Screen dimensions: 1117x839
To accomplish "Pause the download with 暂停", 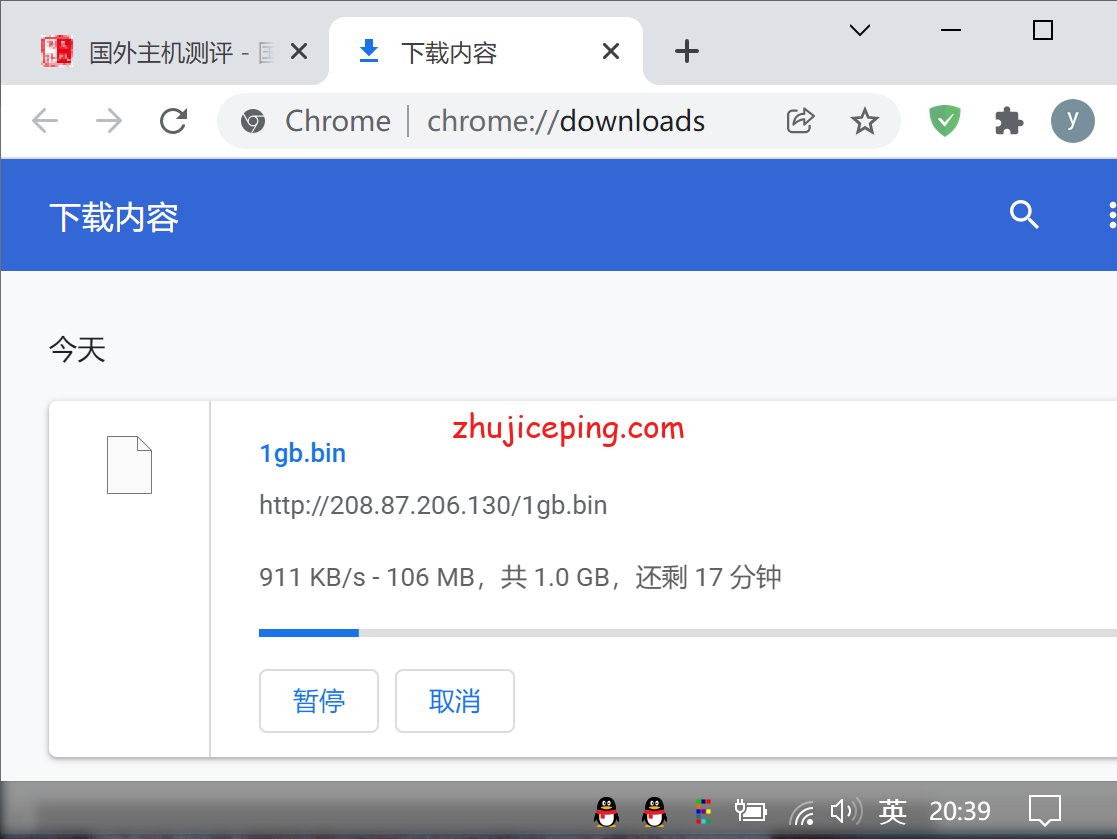I will (x=318, y=701).
